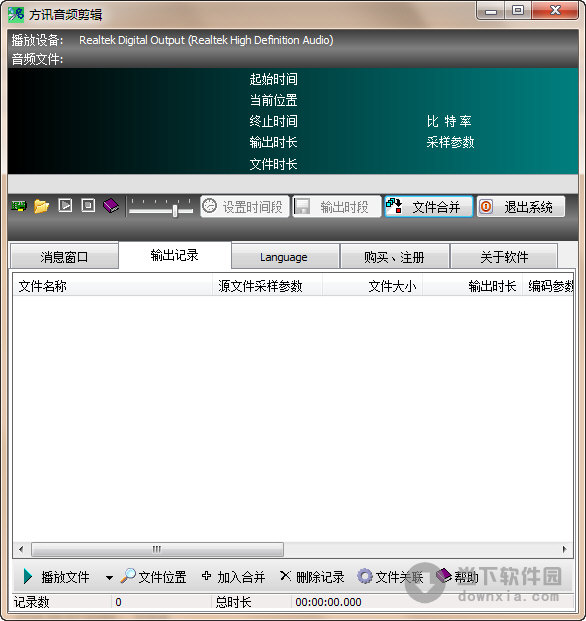Open the Language tab
Screen dimensions: 586x621
[285, 257]
